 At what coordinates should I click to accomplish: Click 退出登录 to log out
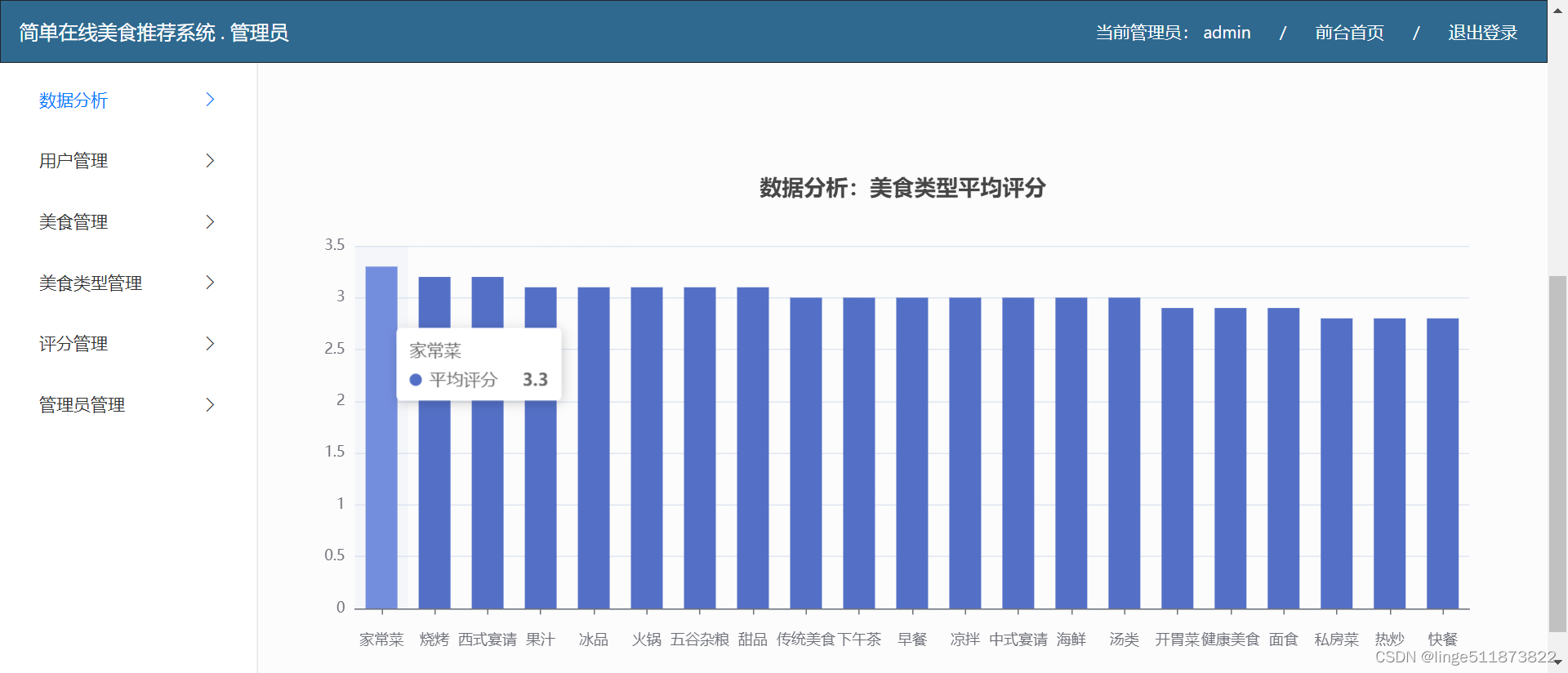pyautogui.click(x=1482, y=33)
